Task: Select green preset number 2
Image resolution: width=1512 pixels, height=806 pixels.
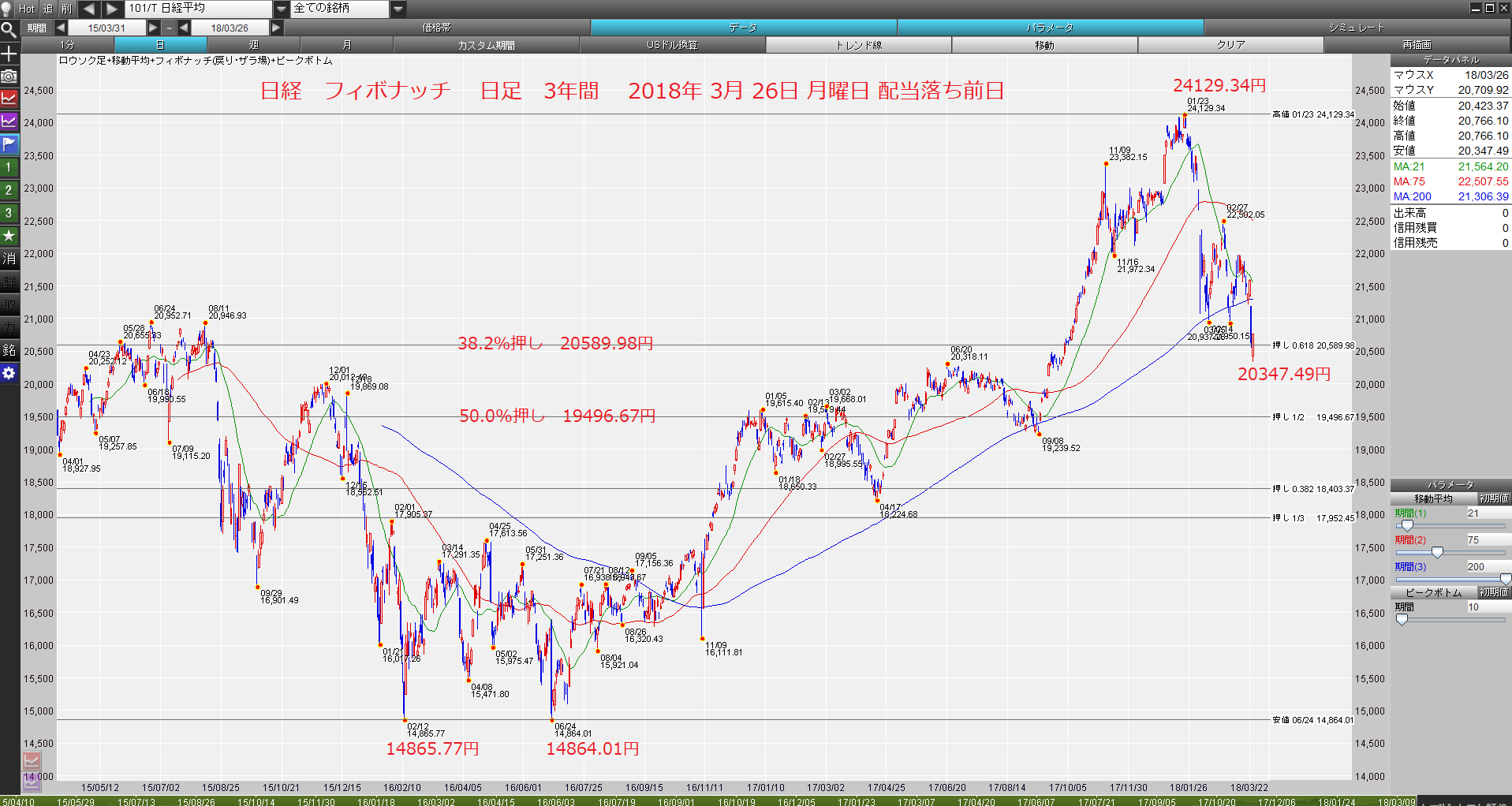Action: (x=9, y=190)
